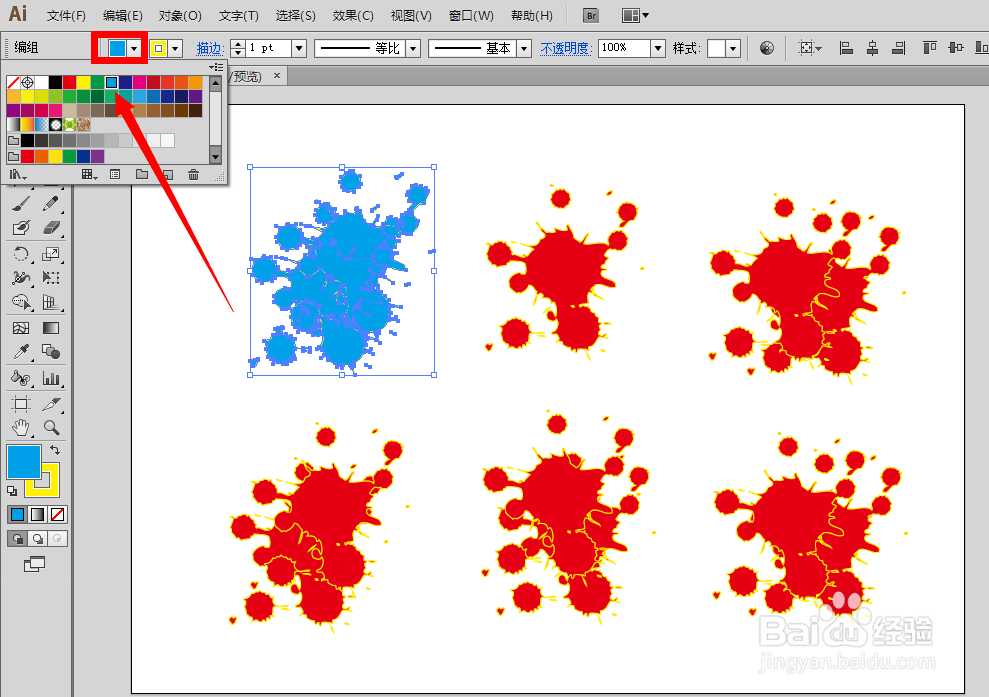
Task: Select the Free Transform tool
Action: pyautogui.click(x=51, y=278)
